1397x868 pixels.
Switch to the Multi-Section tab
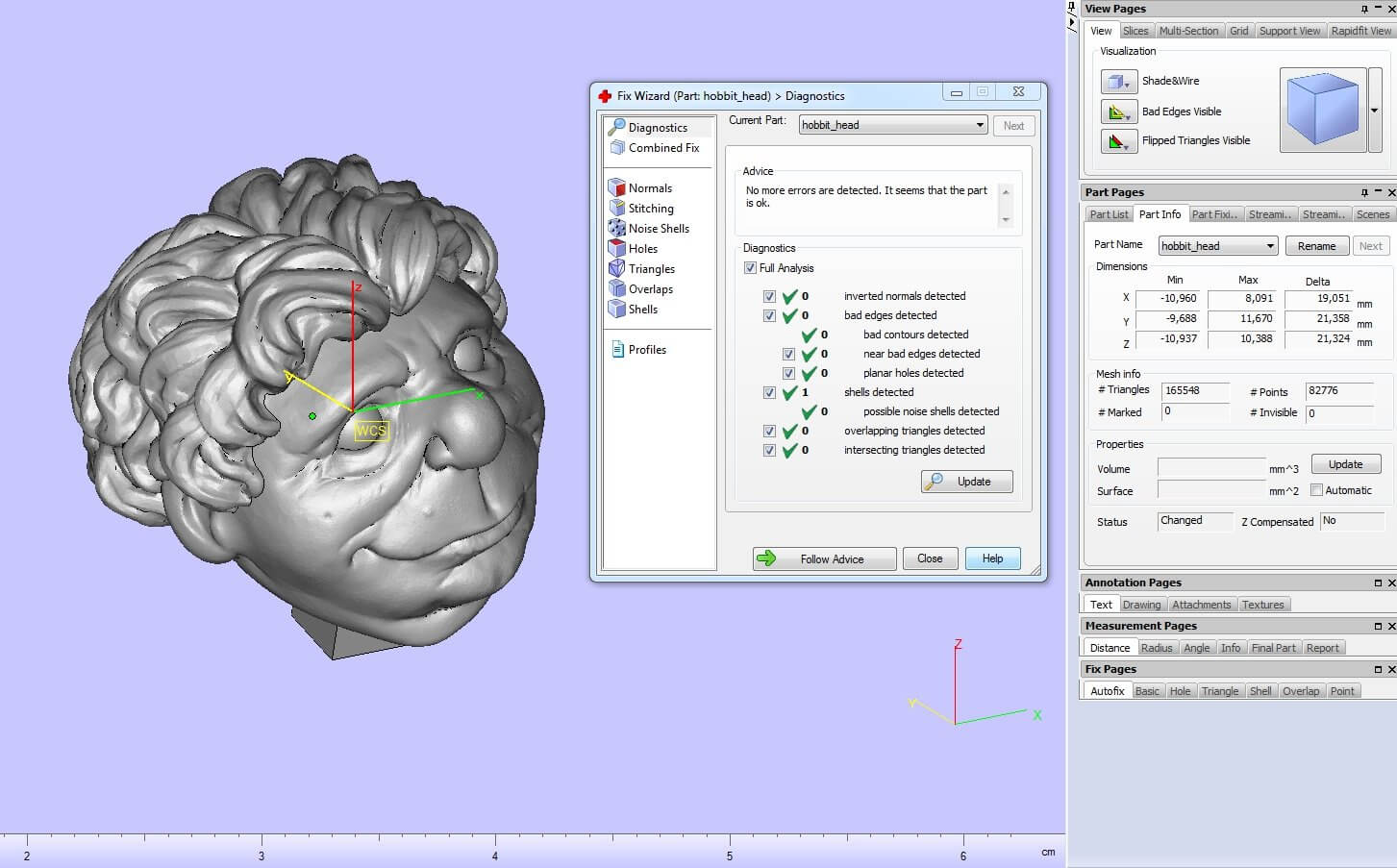pos(1188,31)
